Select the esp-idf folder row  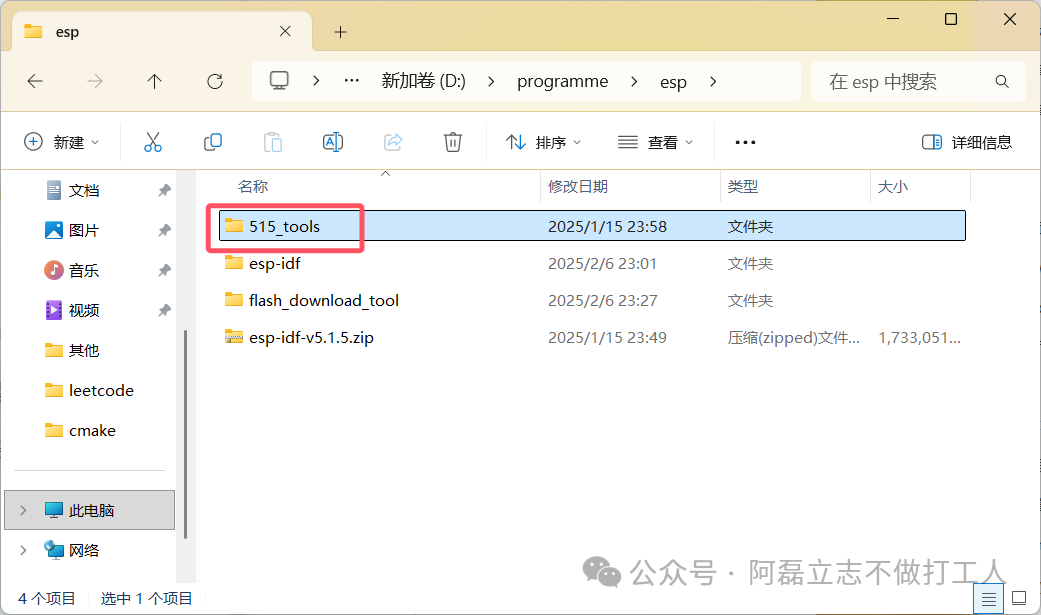tap(592, 263)
